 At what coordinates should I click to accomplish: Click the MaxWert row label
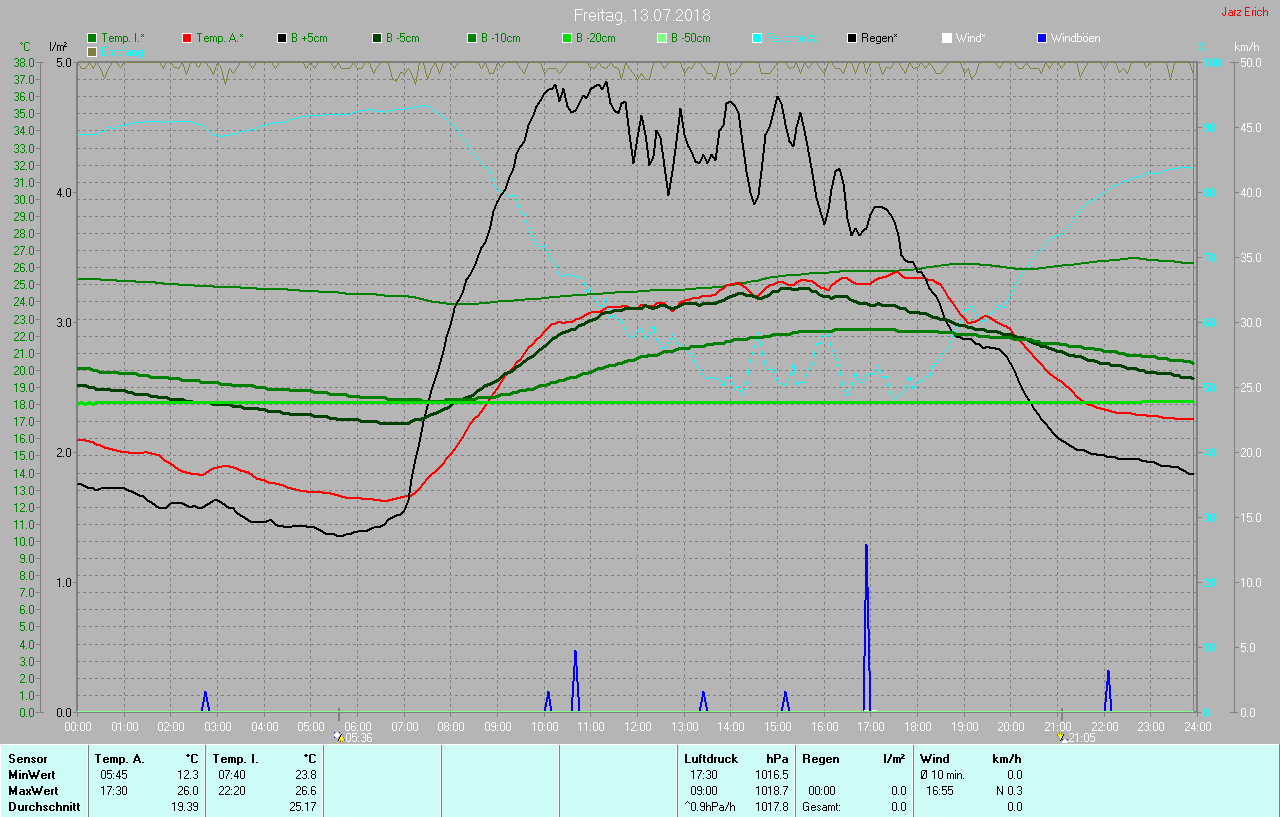click(x=32, y=791)
